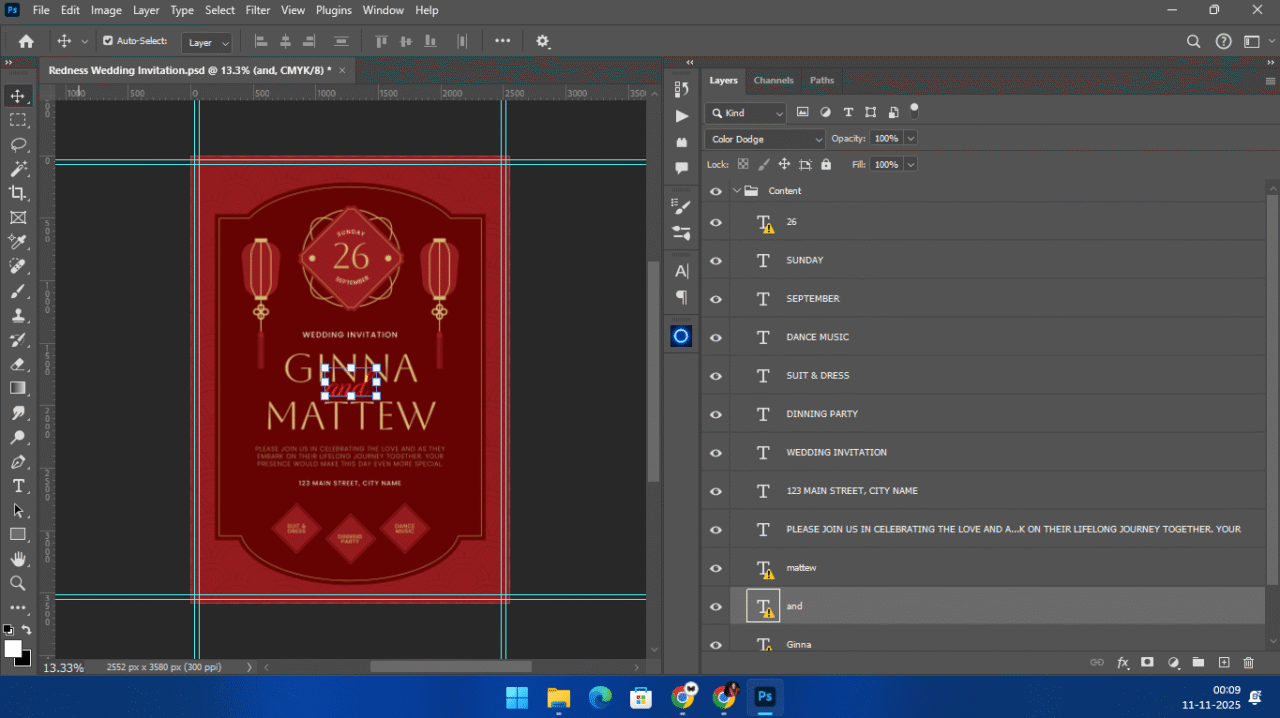This screenshot has width=1280, height=718.
Task: Open the Color Dodge blend mode dropdown
Action: (763, 138)
